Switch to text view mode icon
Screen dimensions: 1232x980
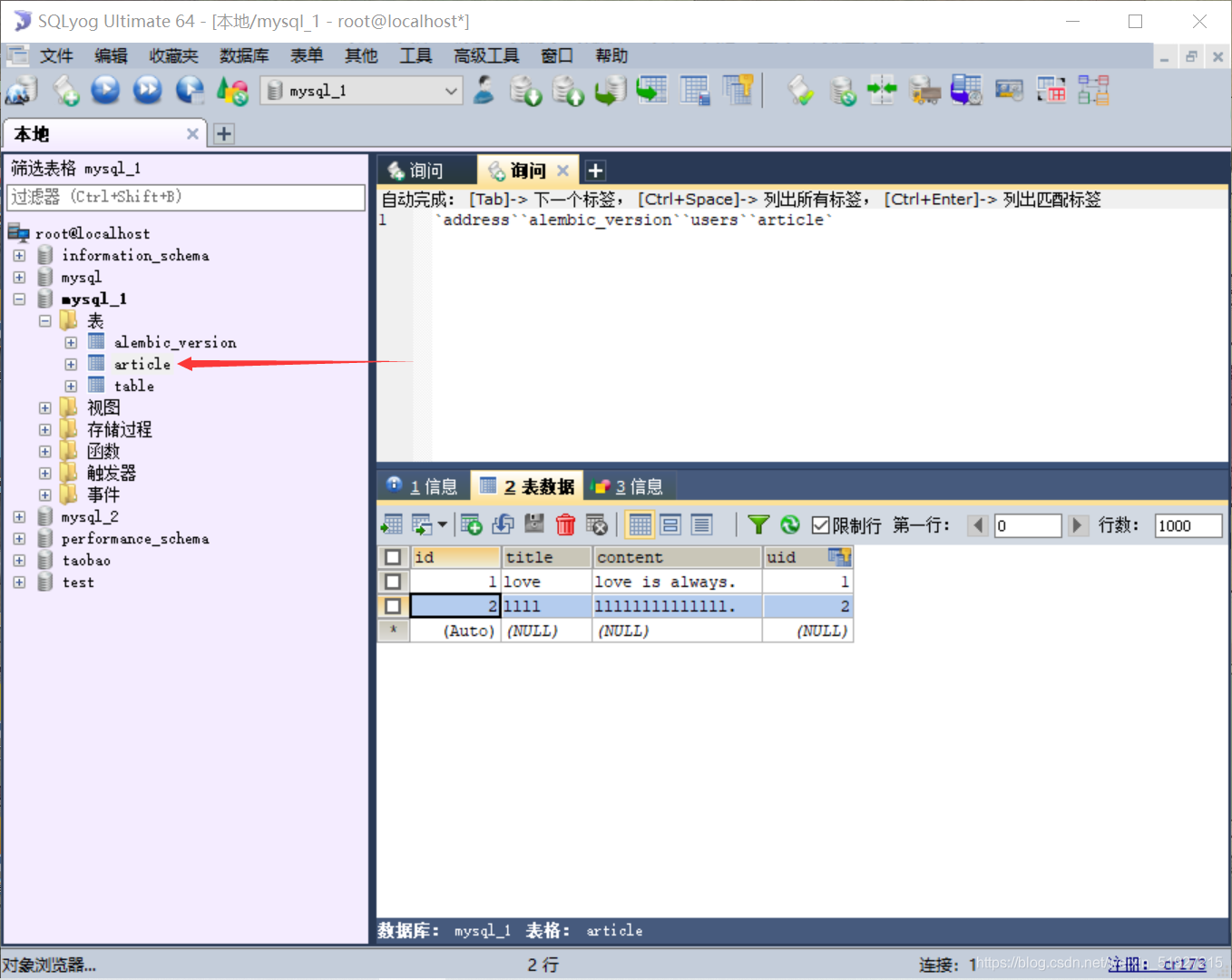(701, 524)
